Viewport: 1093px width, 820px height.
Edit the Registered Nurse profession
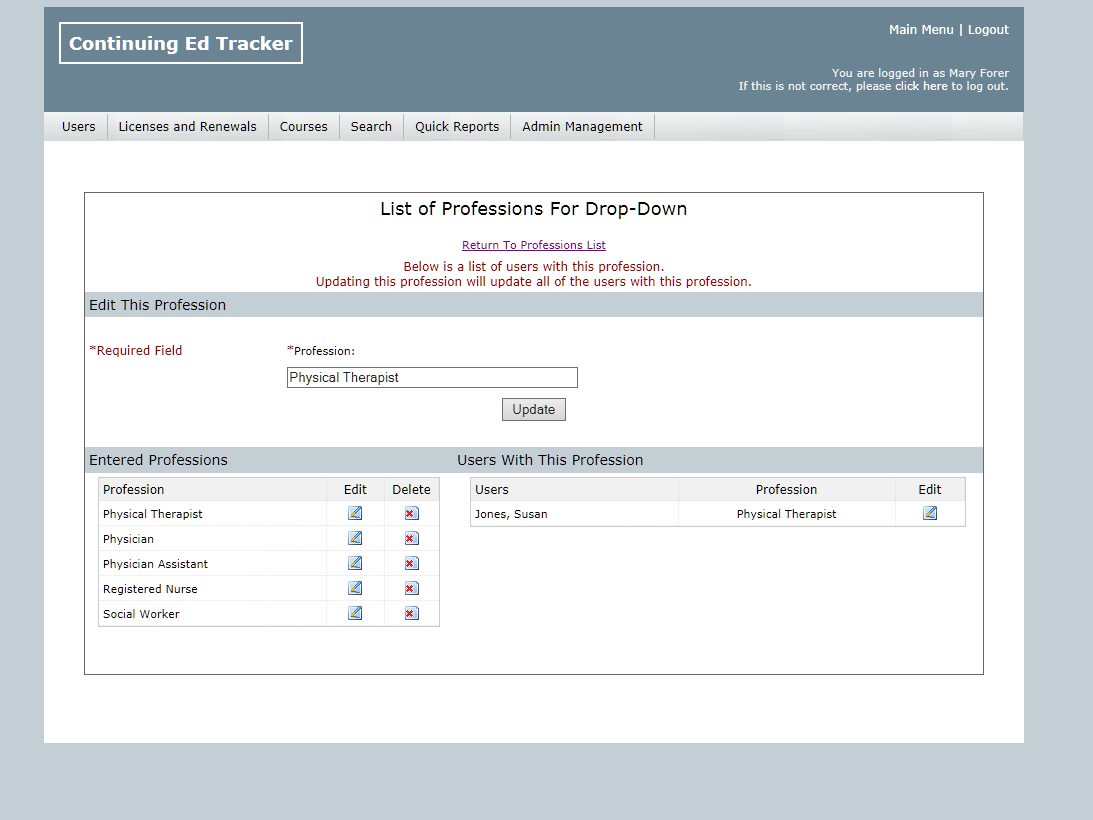(355, 588)
